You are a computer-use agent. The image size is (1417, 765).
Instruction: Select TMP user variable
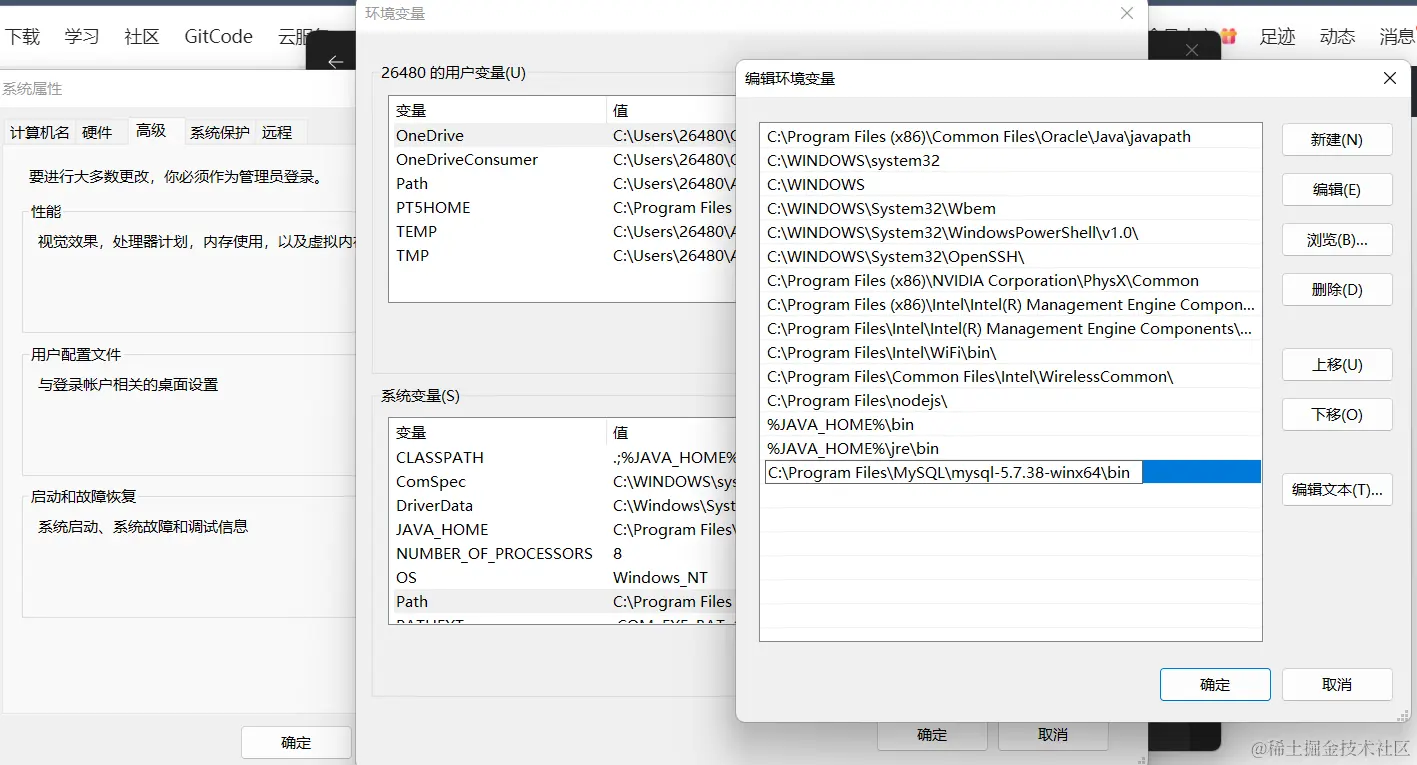pyautogui.click(x=563, y=256)
